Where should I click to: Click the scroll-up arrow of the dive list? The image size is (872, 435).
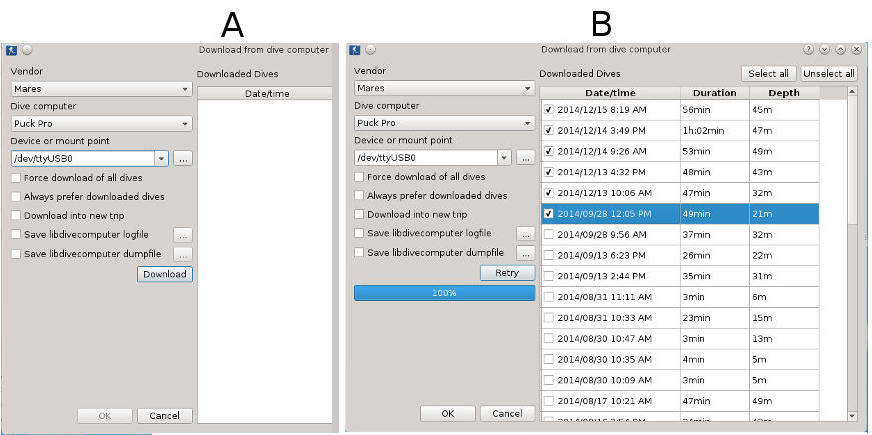pos(852,92)
